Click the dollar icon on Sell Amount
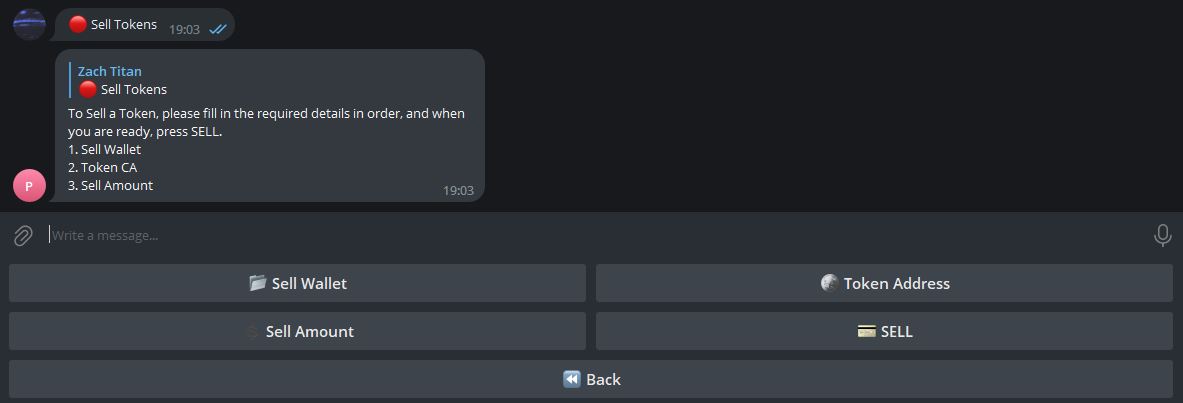Viewport: 1183px width, 403px height. pyautogui.click(x=252, y=332)
